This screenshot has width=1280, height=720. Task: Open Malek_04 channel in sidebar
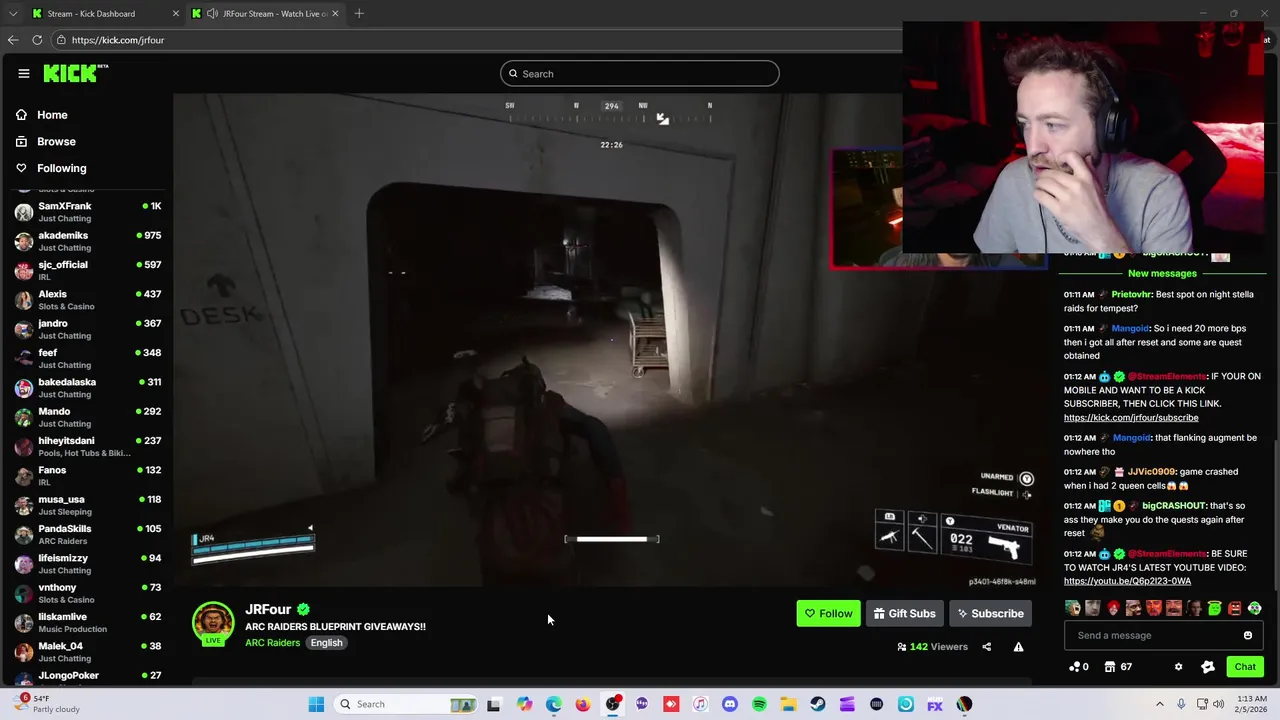coord(88,652)
